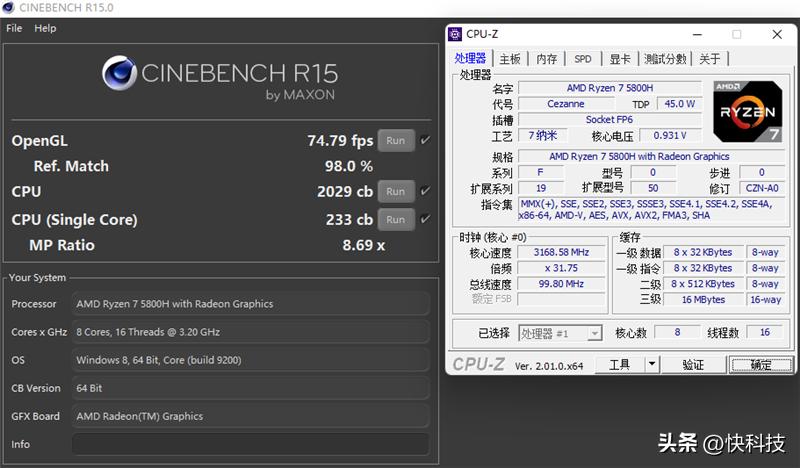This screenshot has height=468, width=800.
Task: Click the 7 纳米 process value
Action: [x=543, y=135]
